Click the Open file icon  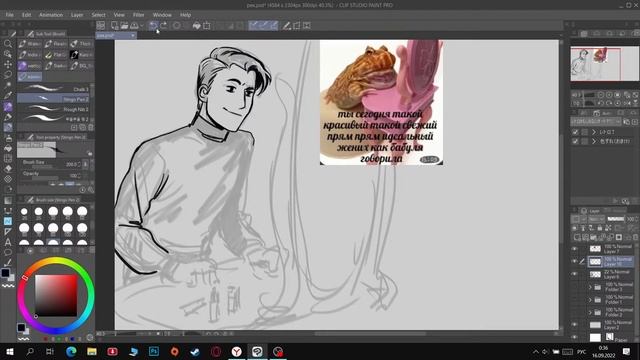click(x=124, y=25)
